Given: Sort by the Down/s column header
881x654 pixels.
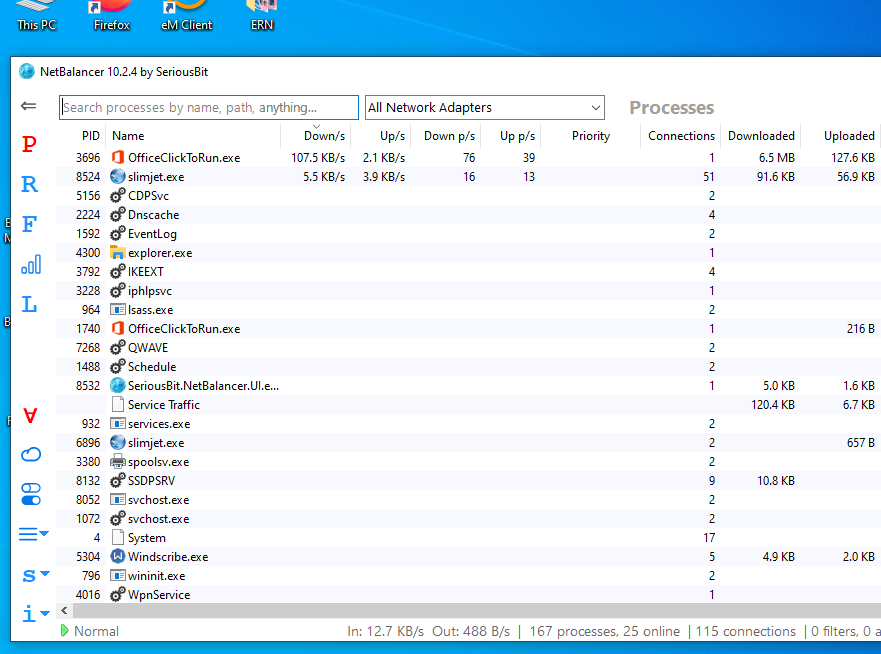Looking at the screenshot, I should click(316, 136).
